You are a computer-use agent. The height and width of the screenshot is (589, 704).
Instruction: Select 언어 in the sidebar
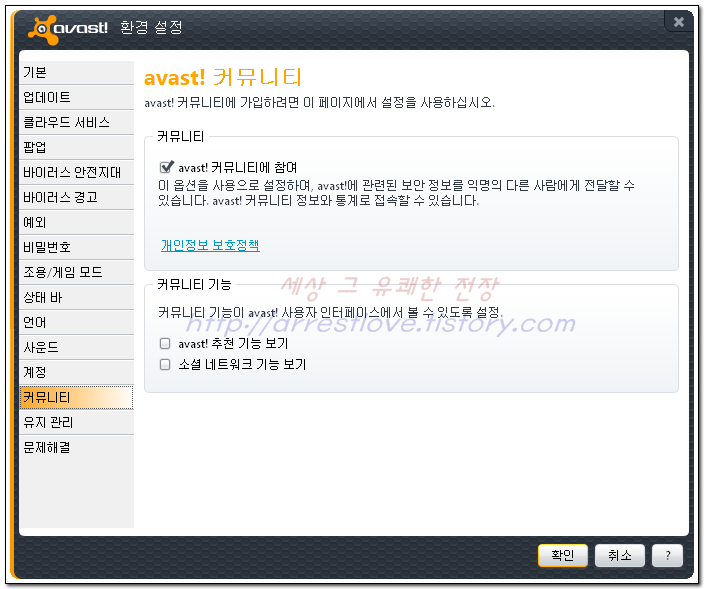point(76,322)
